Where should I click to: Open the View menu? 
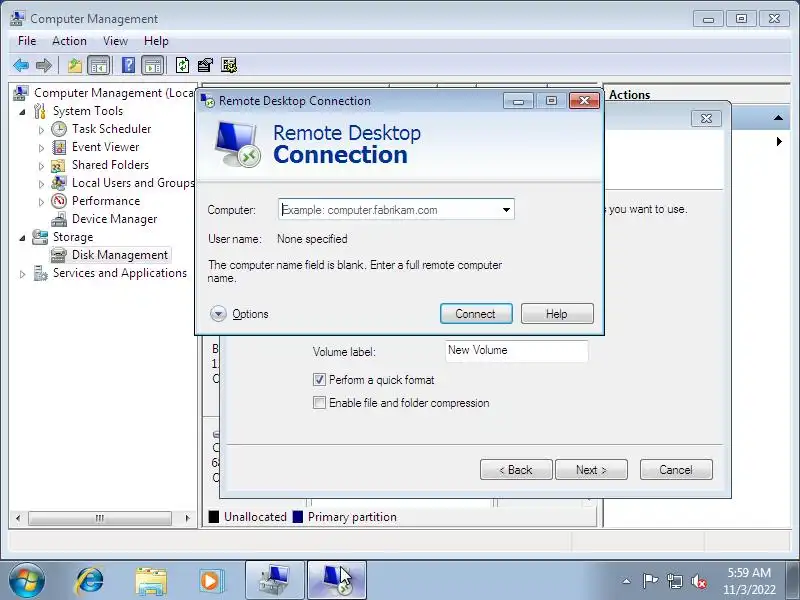coord(115,41)
